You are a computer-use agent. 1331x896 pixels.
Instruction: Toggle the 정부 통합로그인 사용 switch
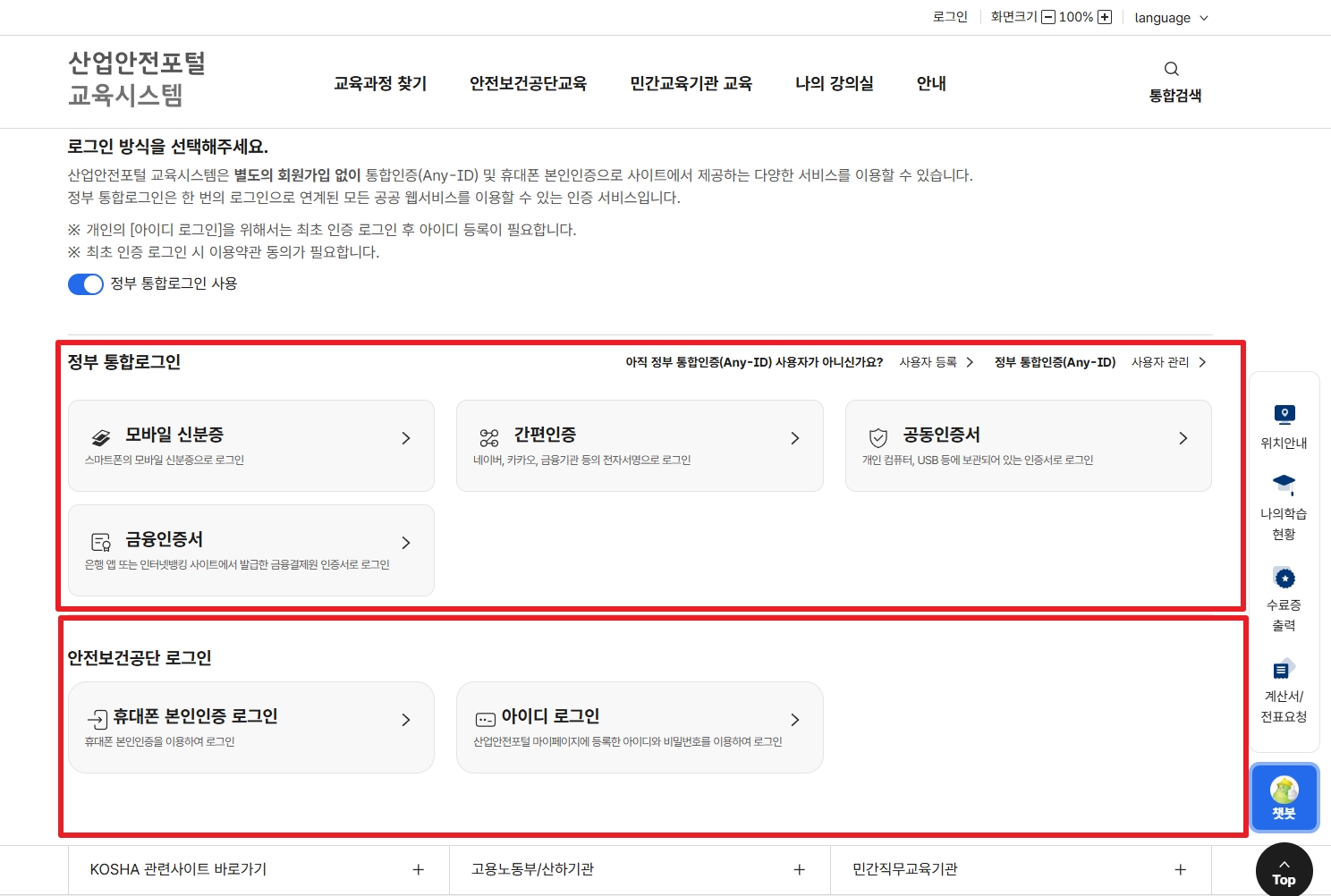tap(86, 284)
